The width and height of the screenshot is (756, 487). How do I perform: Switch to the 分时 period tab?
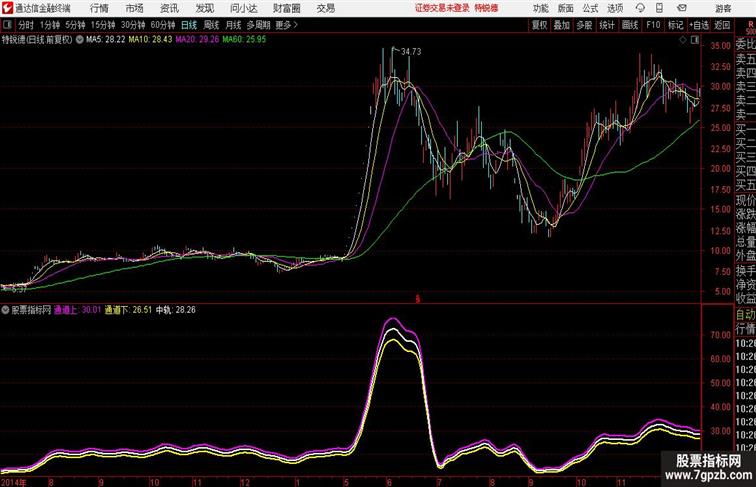(26, 25)
